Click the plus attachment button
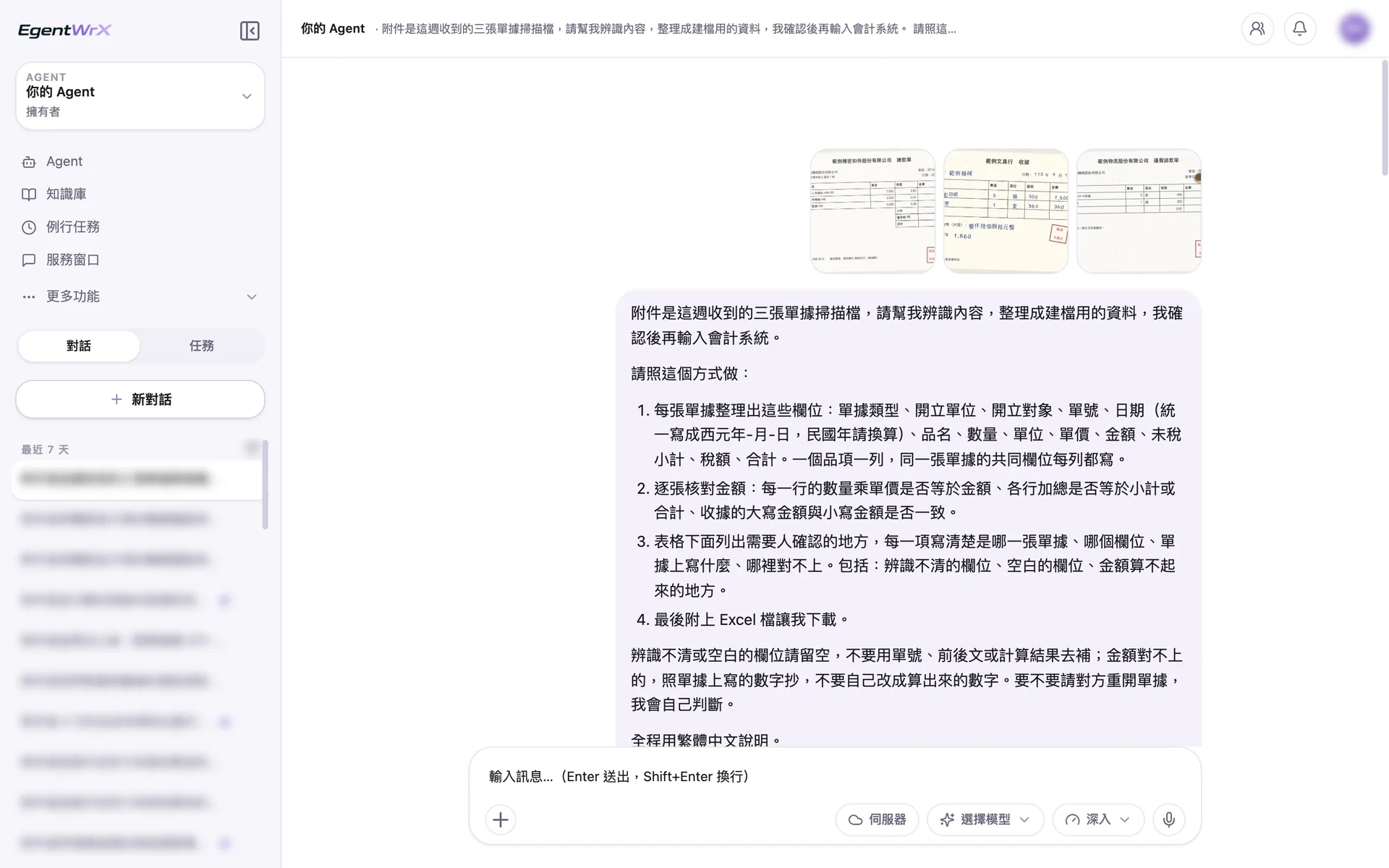The image size is (1389, 868). pos(501,820)
